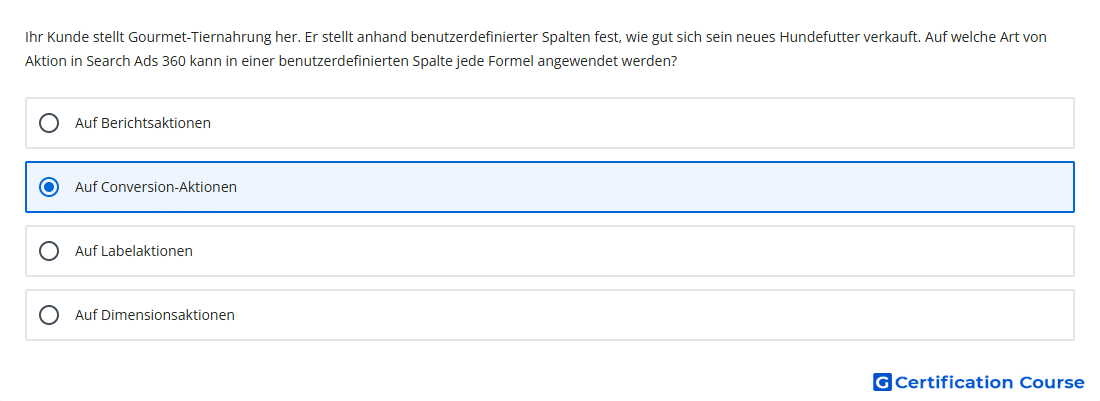Viewport: 1100px width, 401px height.
Task: Pick the Auf Dimensionsaktionen radio circle
Action: [49, 315]
